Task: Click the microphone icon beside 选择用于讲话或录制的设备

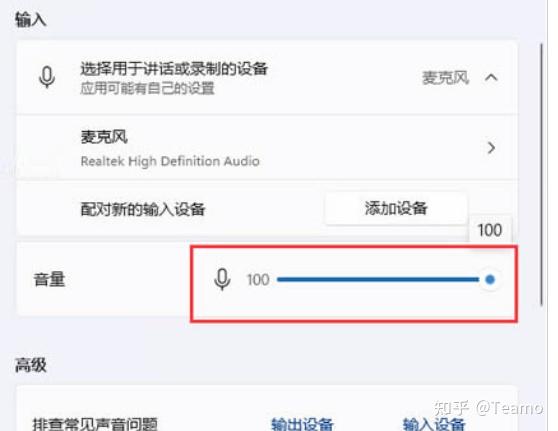Action: coord(47,77)
